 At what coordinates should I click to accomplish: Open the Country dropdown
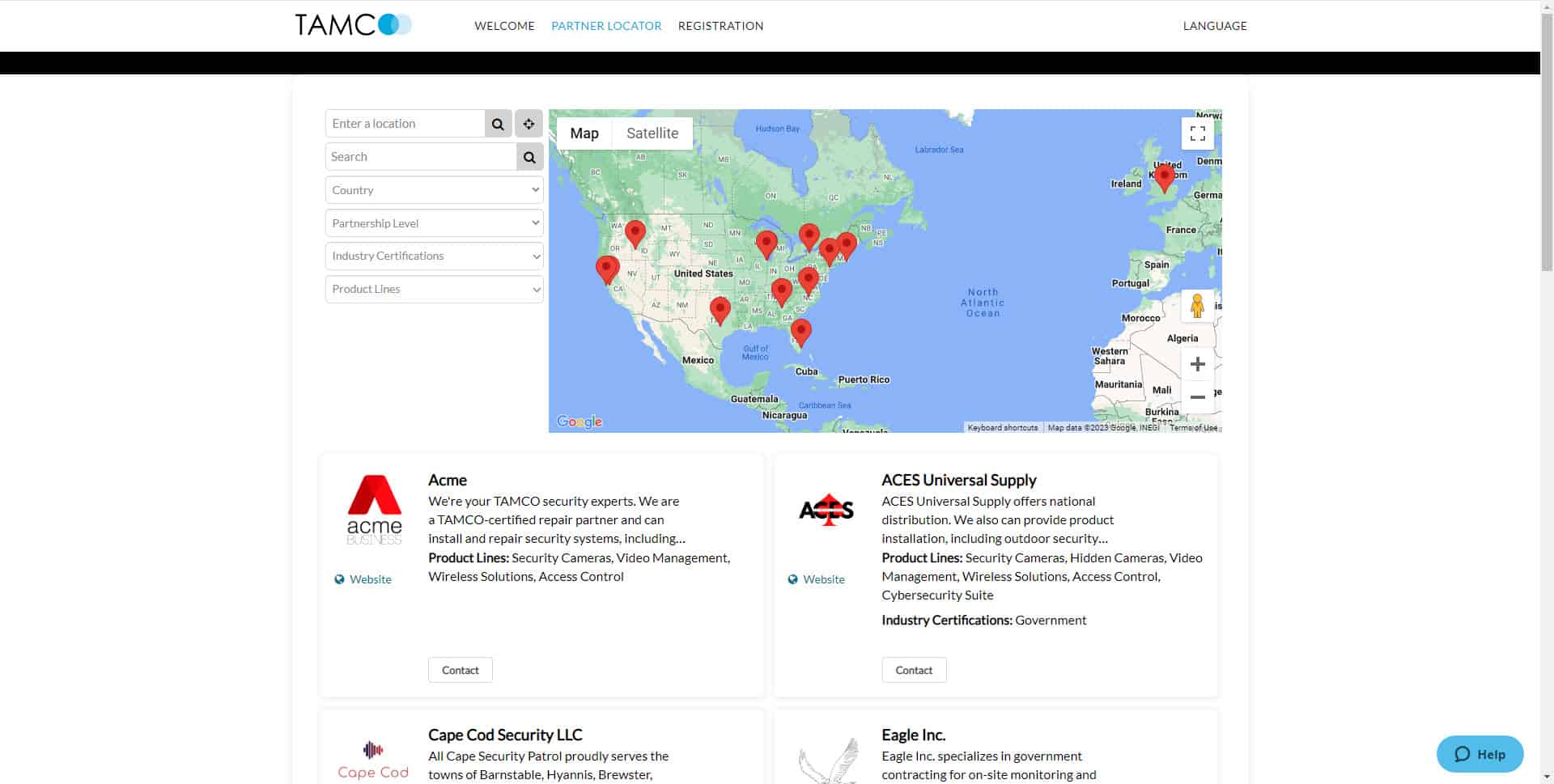click(434, 190)
